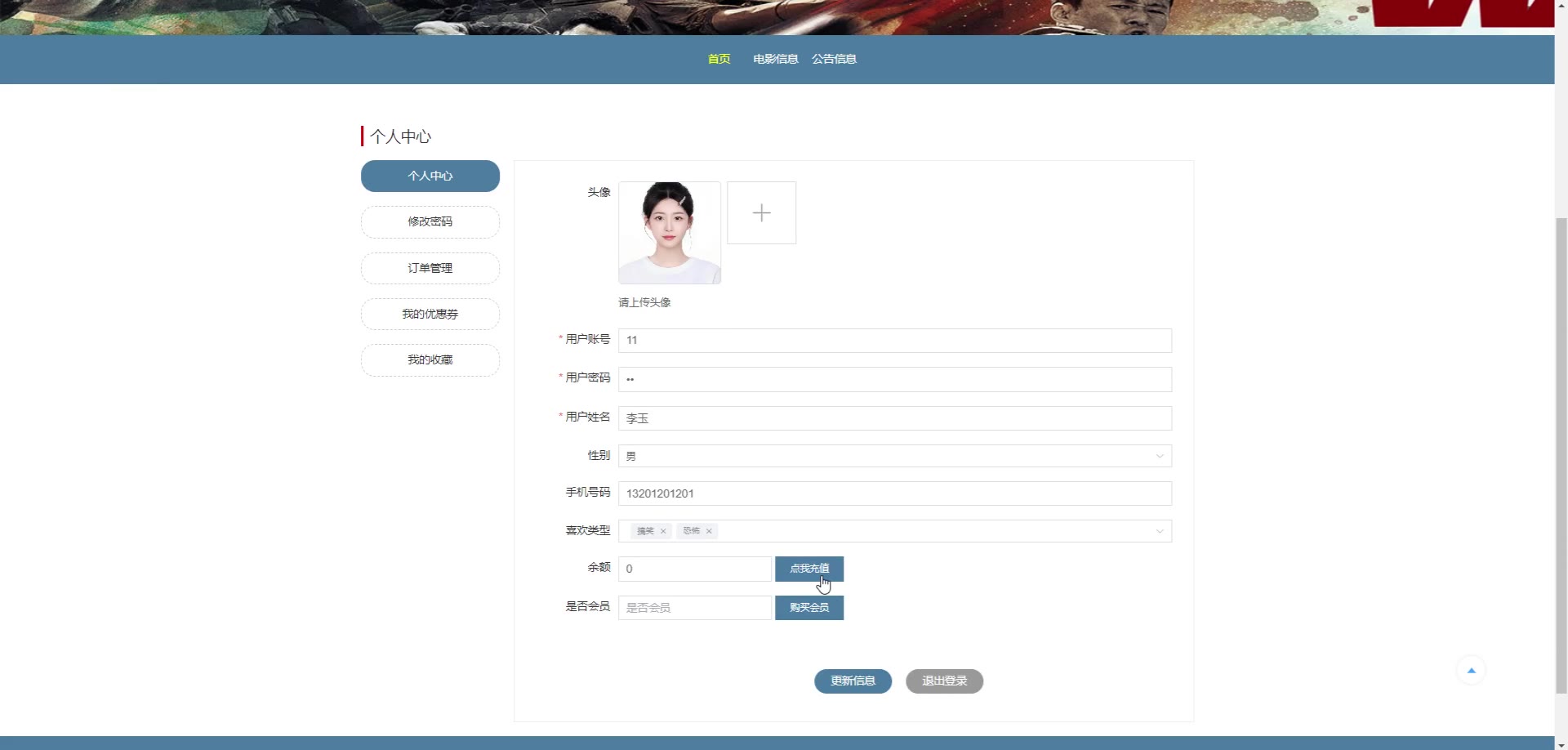Click the uploaded avatar photo thumbnail
The width and height of the screenshot is (1568, 750).
[x=670, y=233]
